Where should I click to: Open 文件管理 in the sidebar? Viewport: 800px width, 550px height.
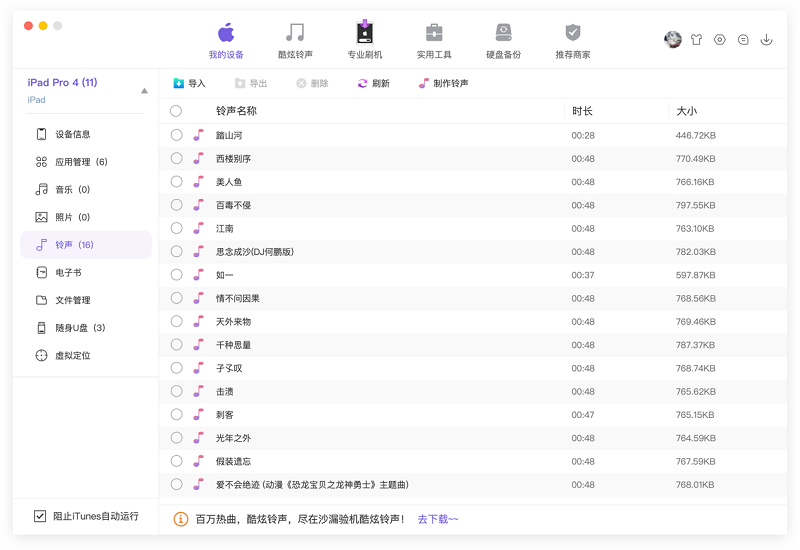(x=72, y=300)
